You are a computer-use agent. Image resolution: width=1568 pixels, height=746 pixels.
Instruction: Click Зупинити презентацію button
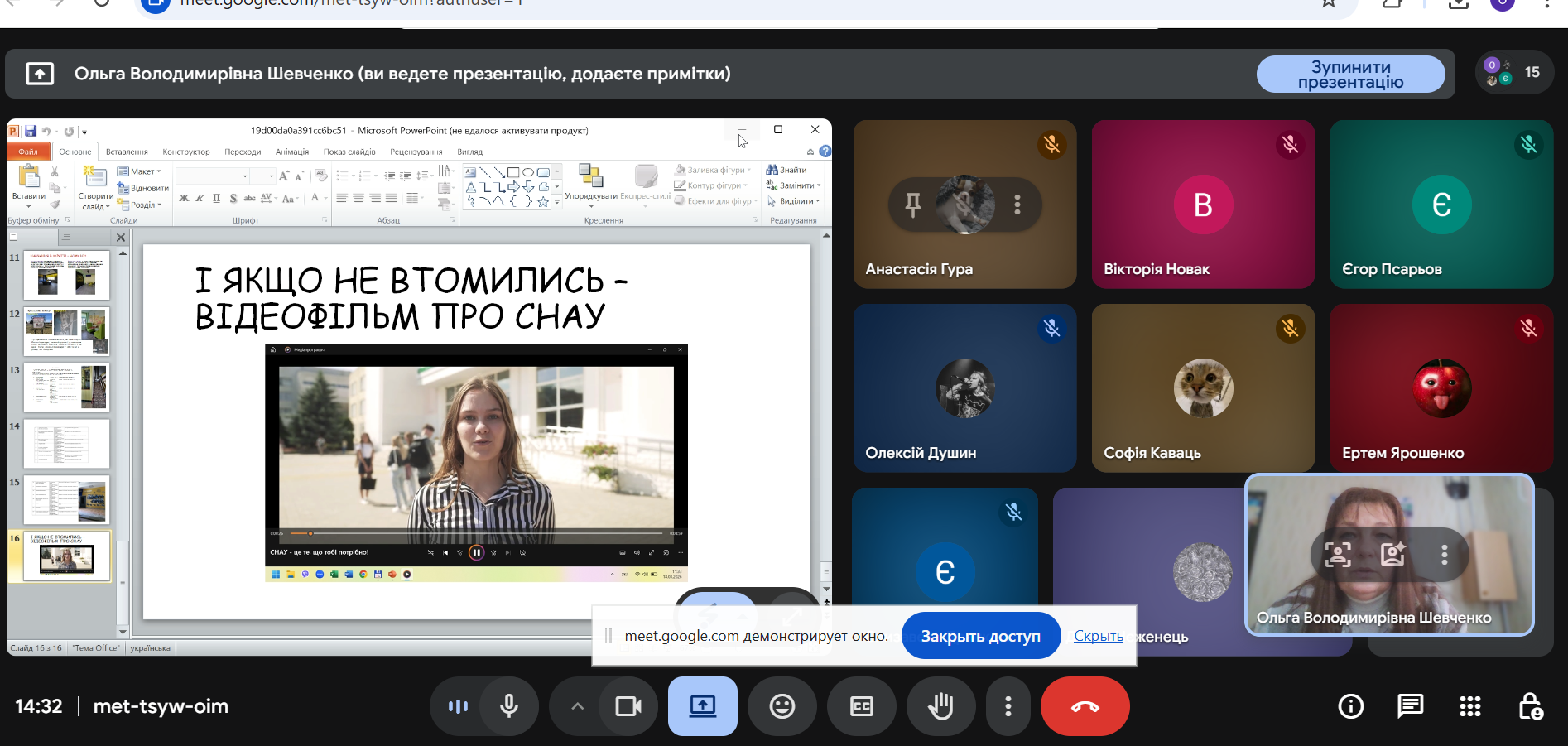click(x=1350, y=75)
